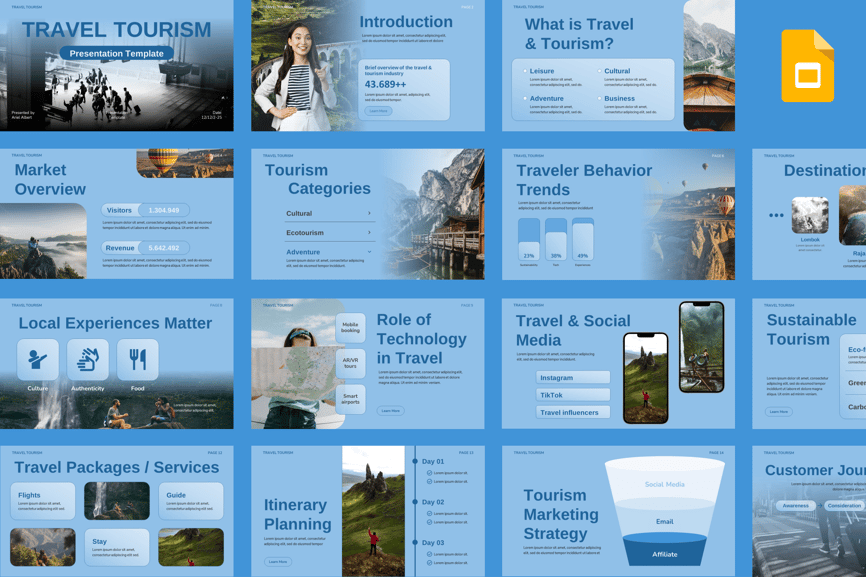Toggle first checkmark under Day 02
The width and height of the screenshot is (866, 577).
(x=430, y=514)
